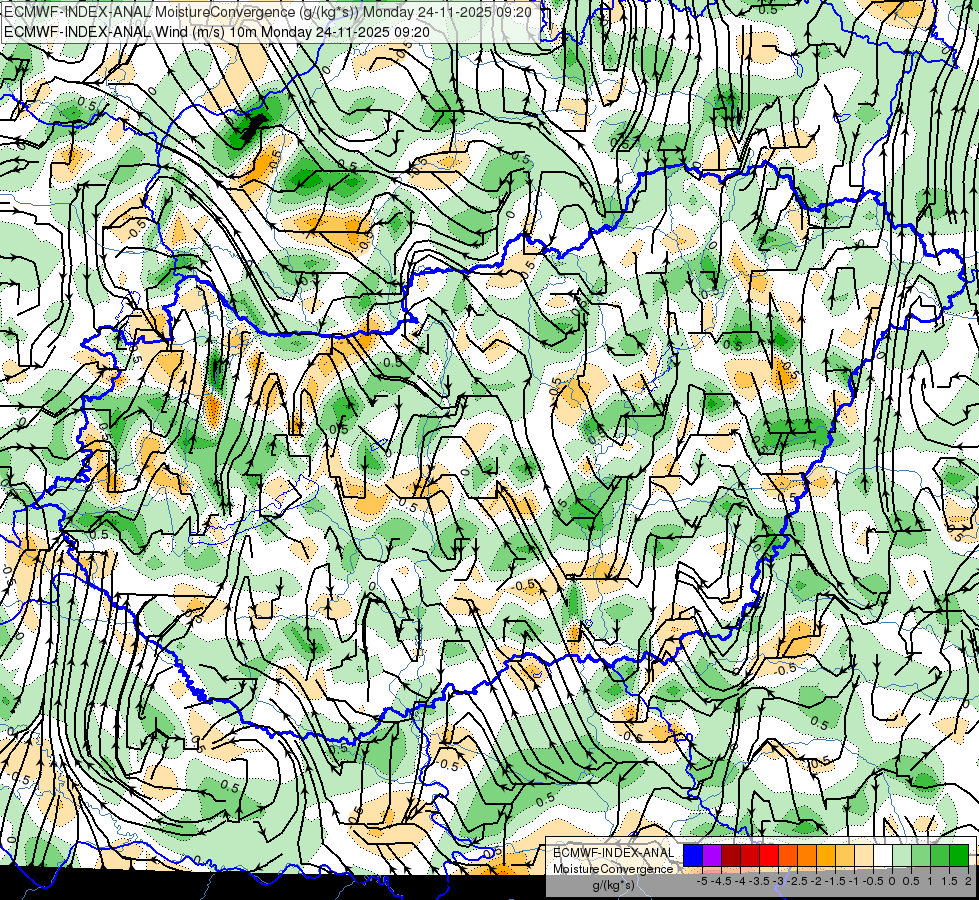
Task: Click the darkest red legend swatch
Action: 731,855
